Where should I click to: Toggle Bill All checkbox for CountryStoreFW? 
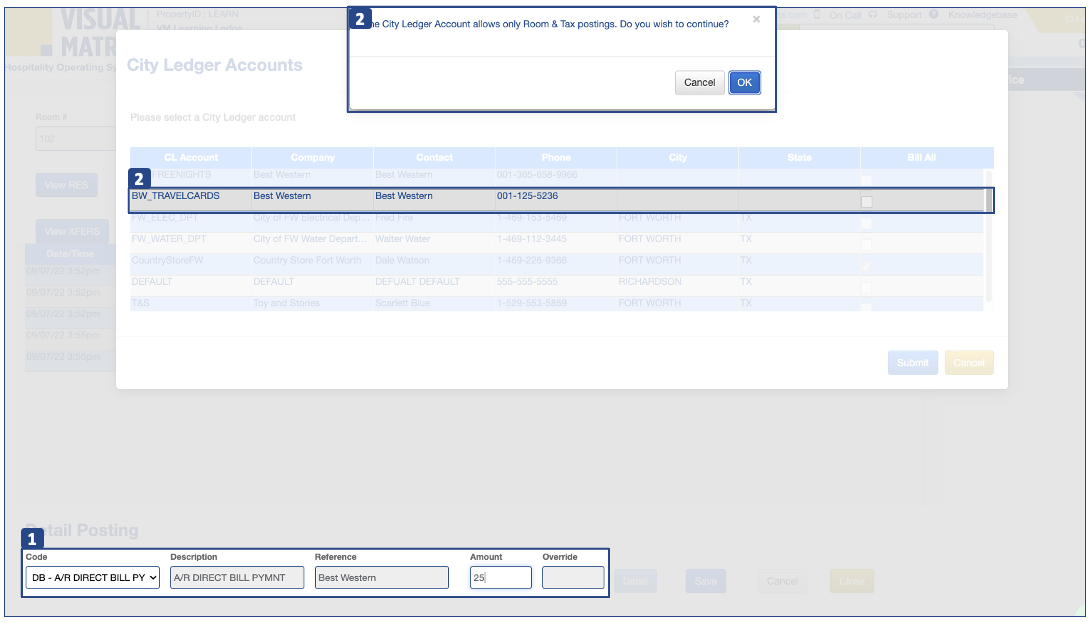click(867, 266)
